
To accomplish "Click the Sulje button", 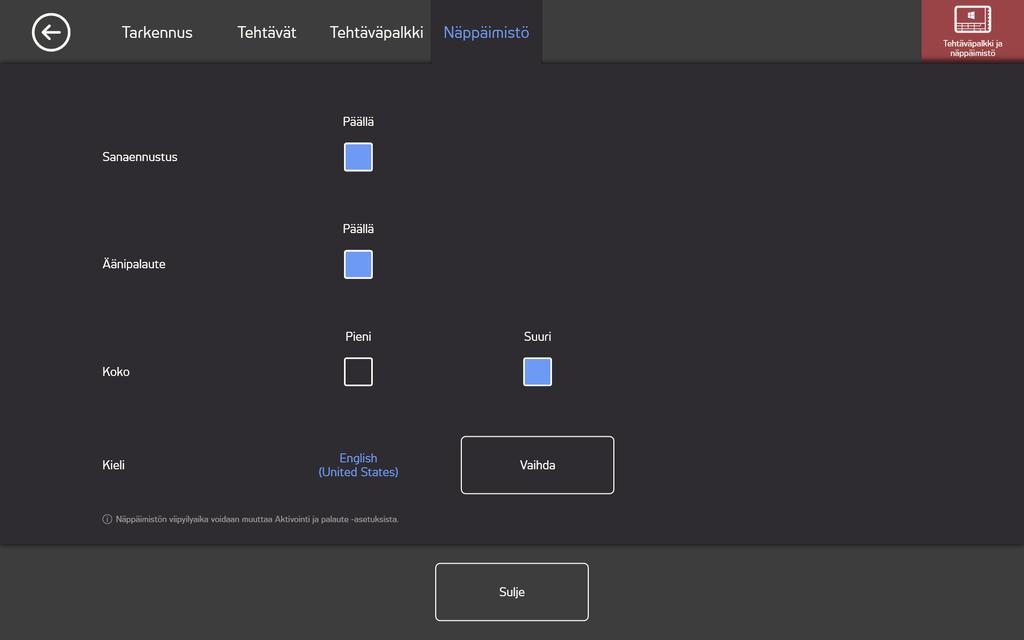I will click(x=512, y=592).
